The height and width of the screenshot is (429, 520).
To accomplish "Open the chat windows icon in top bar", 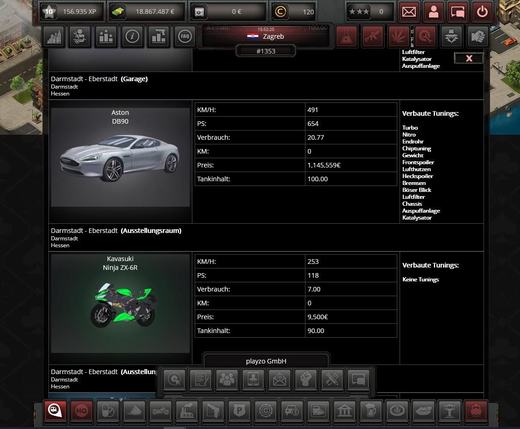I will point(458,12).
